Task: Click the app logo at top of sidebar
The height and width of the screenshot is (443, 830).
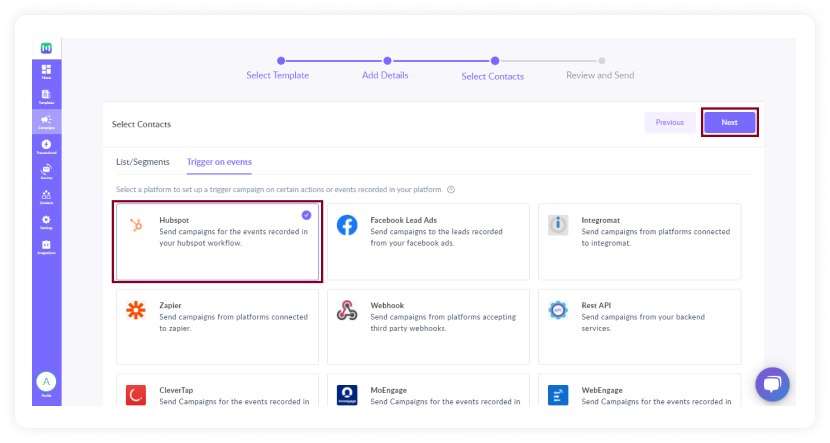Action: (47, 48)
